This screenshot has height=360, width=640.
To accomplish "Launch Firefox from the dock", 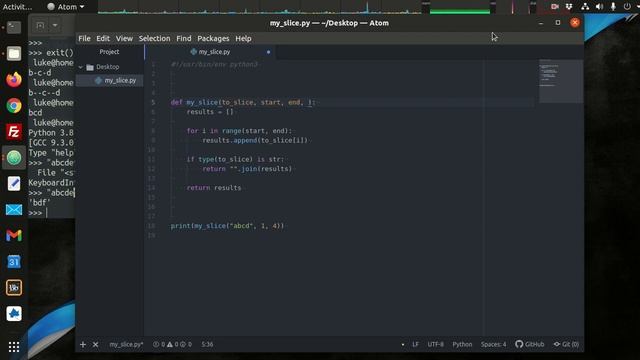I will pos(14,80).
